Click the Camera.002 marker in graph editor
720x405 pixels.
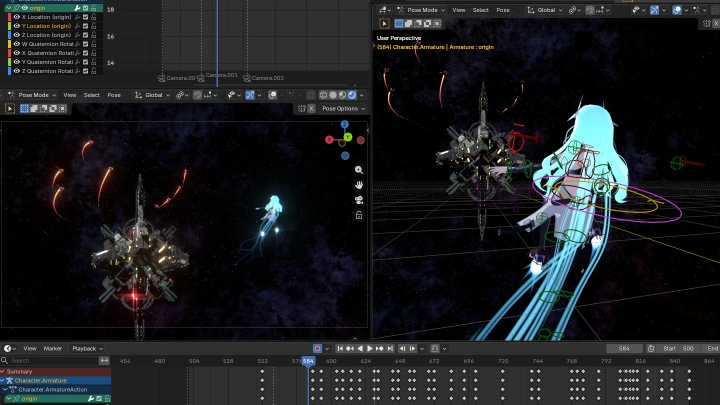pyautogui.click(x=264, y=78)
